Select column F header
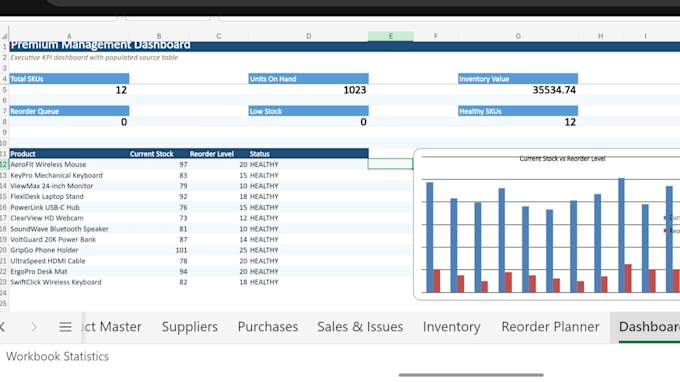This screenshot has height=382, width=680. [x=436, y=36]
